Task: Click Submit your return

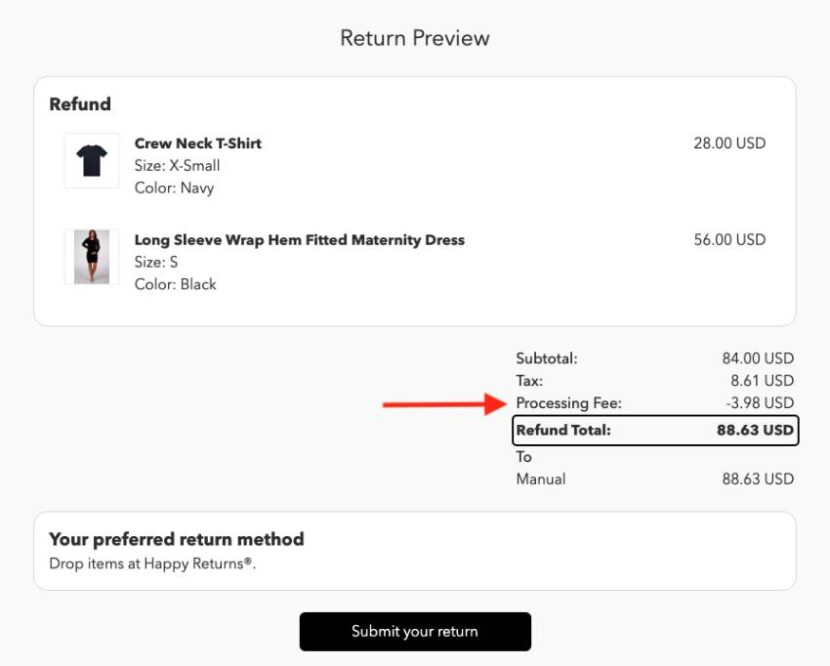Action: tap(415, 632)
